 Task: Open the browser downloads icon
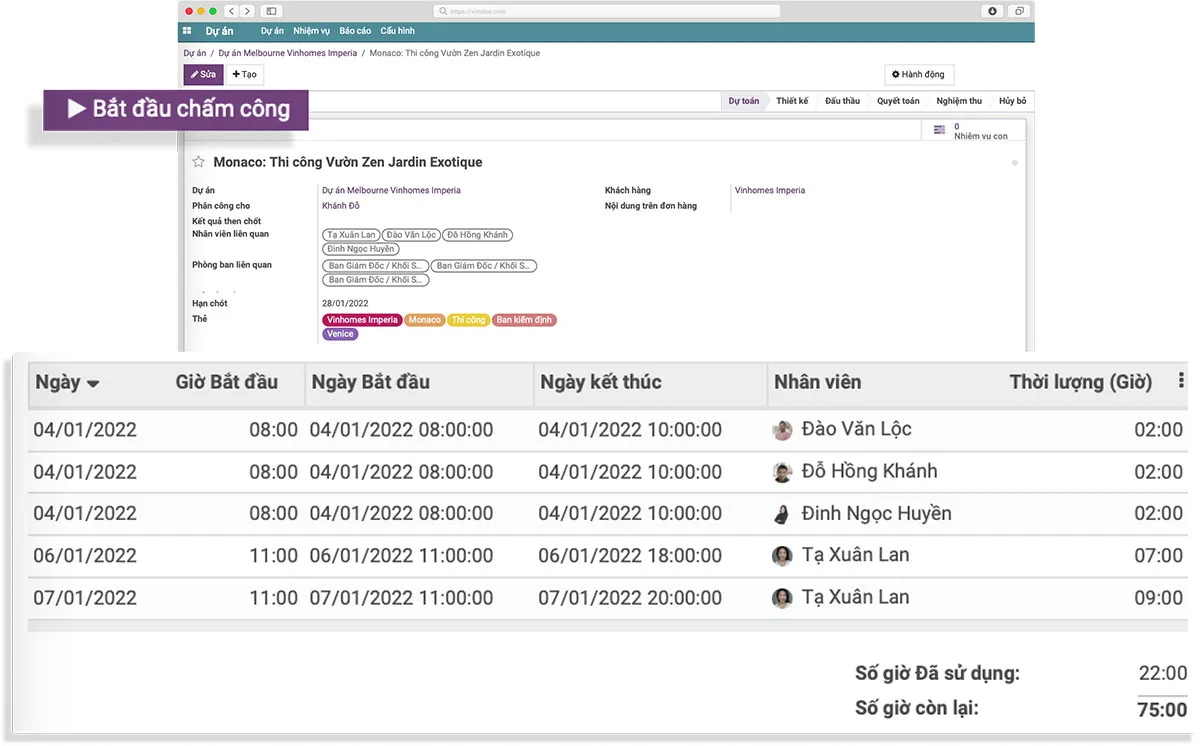tap(992, 11)
